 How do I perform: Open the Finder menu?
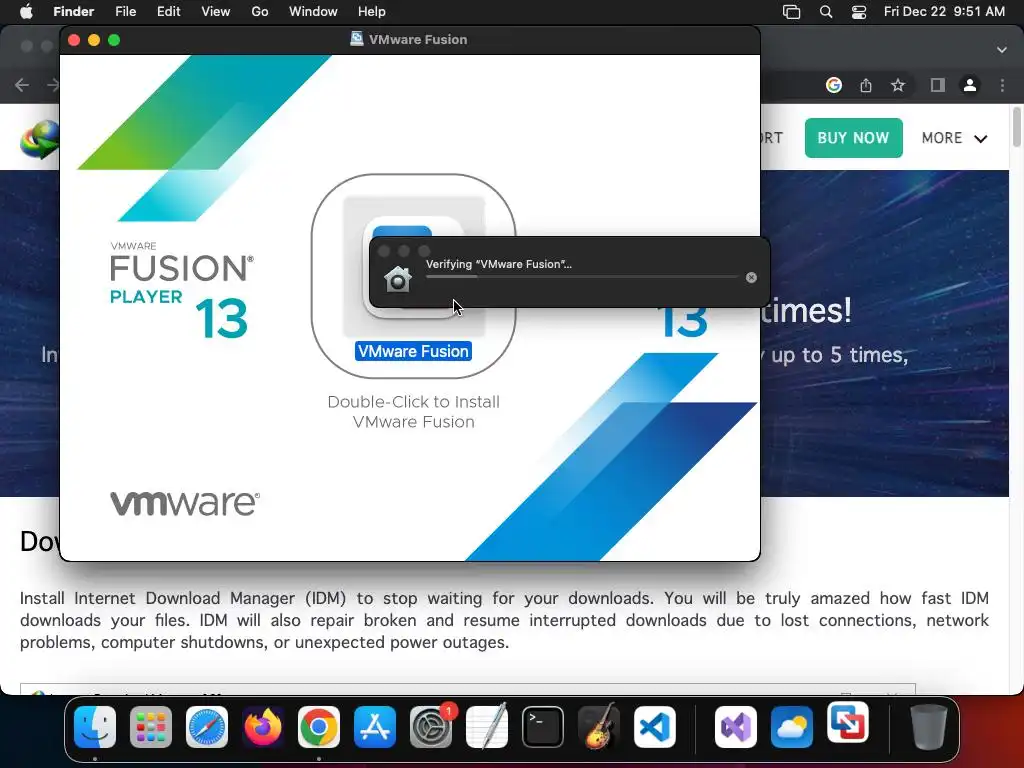point(73,12)
